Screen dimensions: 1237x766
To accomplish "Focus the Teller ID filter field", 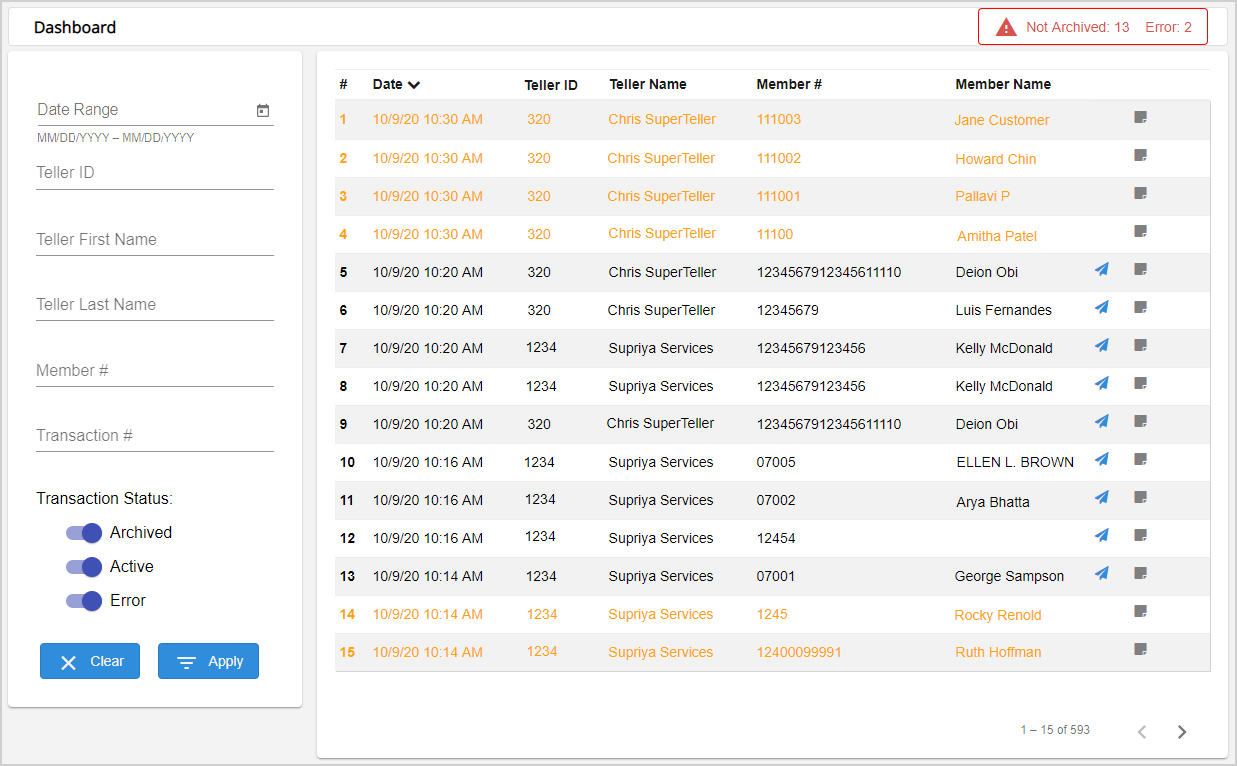I will pos(155,173).
